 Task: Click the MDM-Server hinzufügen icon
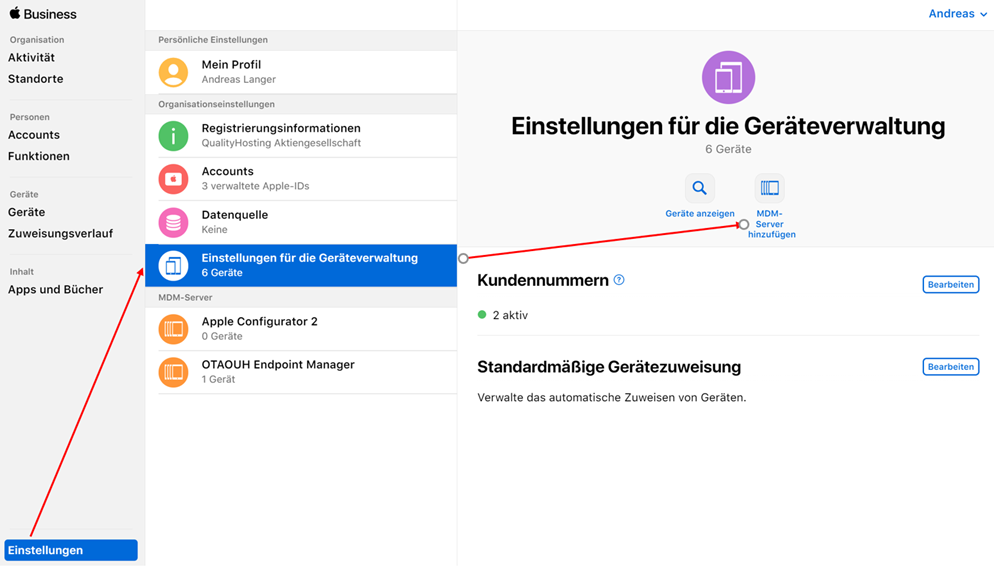pyautogui.click(x=770, y=188)
